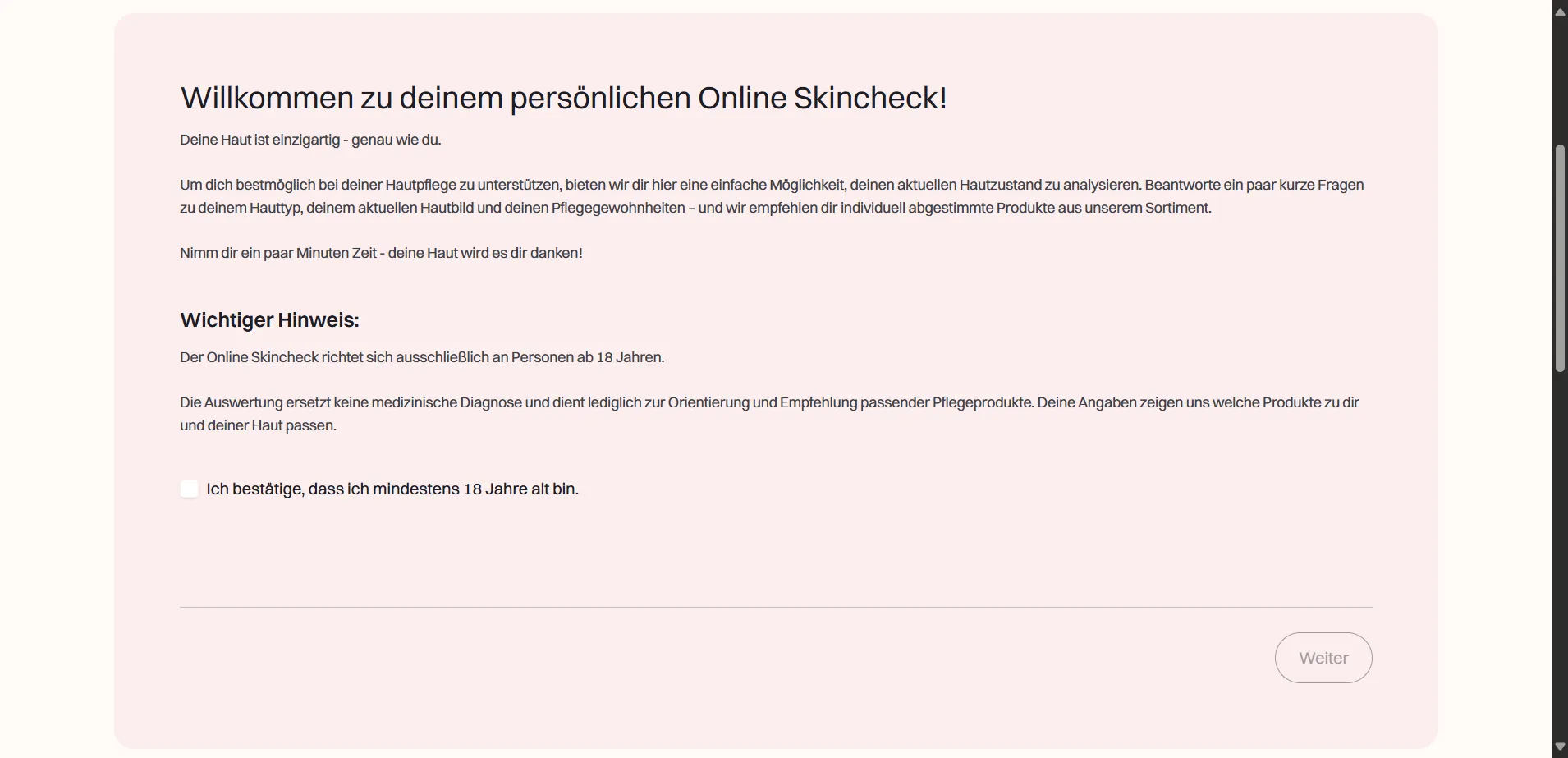Click the text line 'und deiner Haut passen.'
This screenshot has height=758, width=1568.
(258, 425)
